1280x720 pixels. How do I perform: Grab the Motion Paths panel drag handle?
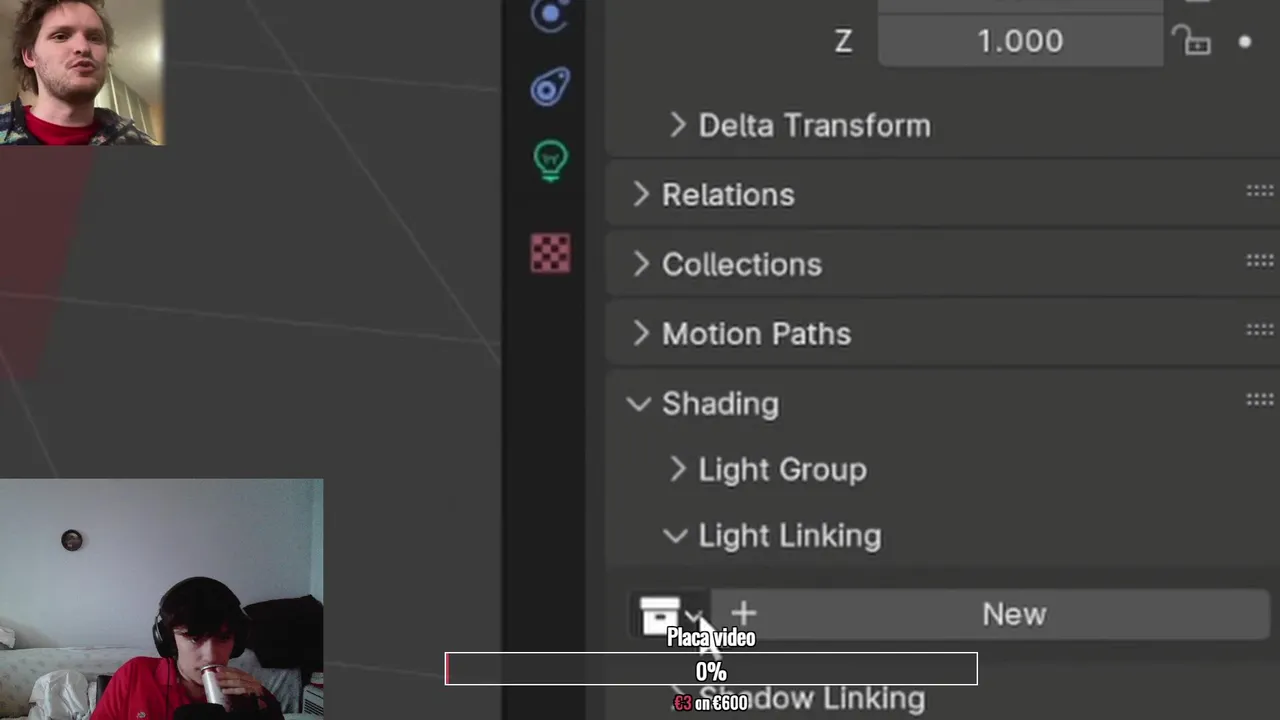(x=1260, y=330)
